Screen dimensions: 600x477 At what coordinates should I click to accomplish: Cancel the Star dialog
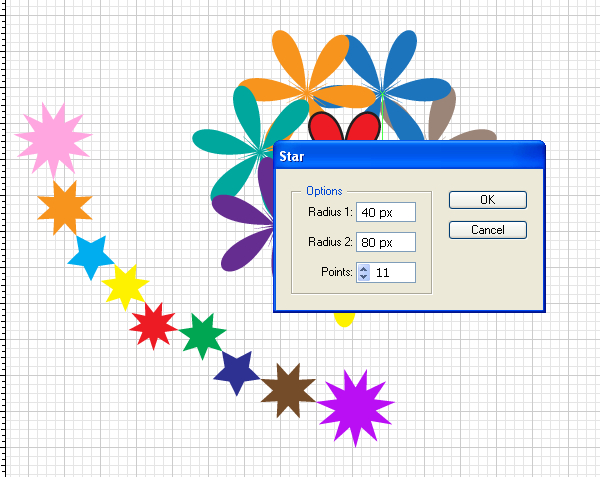pyautogui.click(x=488, y=230)
